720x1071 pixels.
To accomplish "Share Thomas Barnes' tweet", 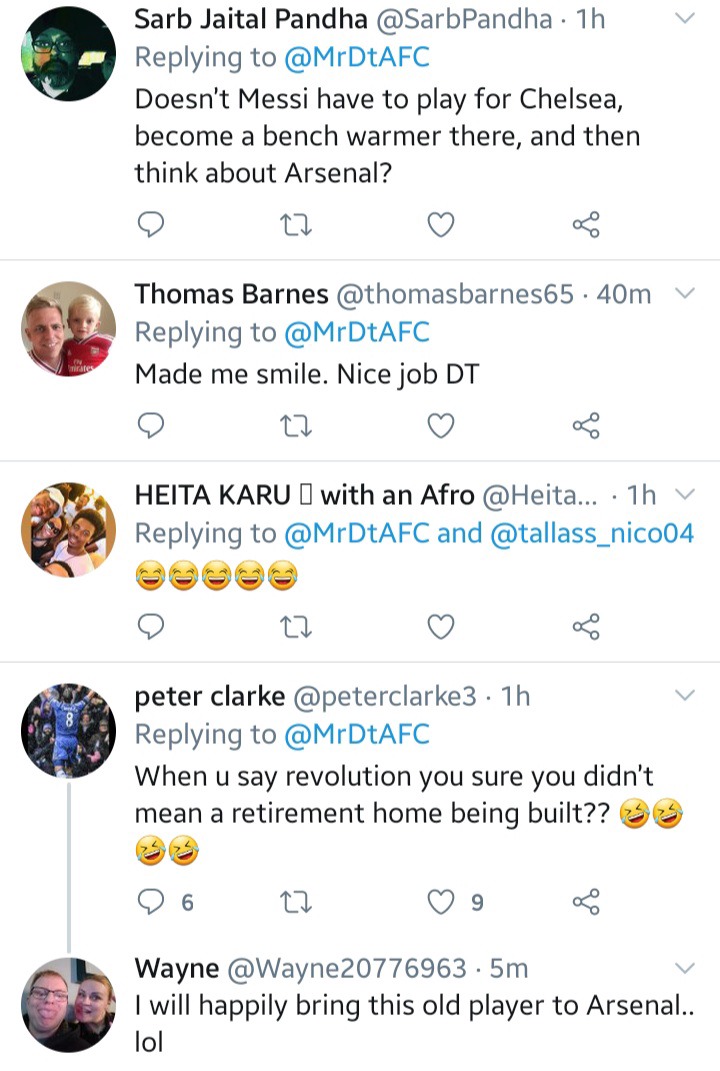I will tap(586, 426).
